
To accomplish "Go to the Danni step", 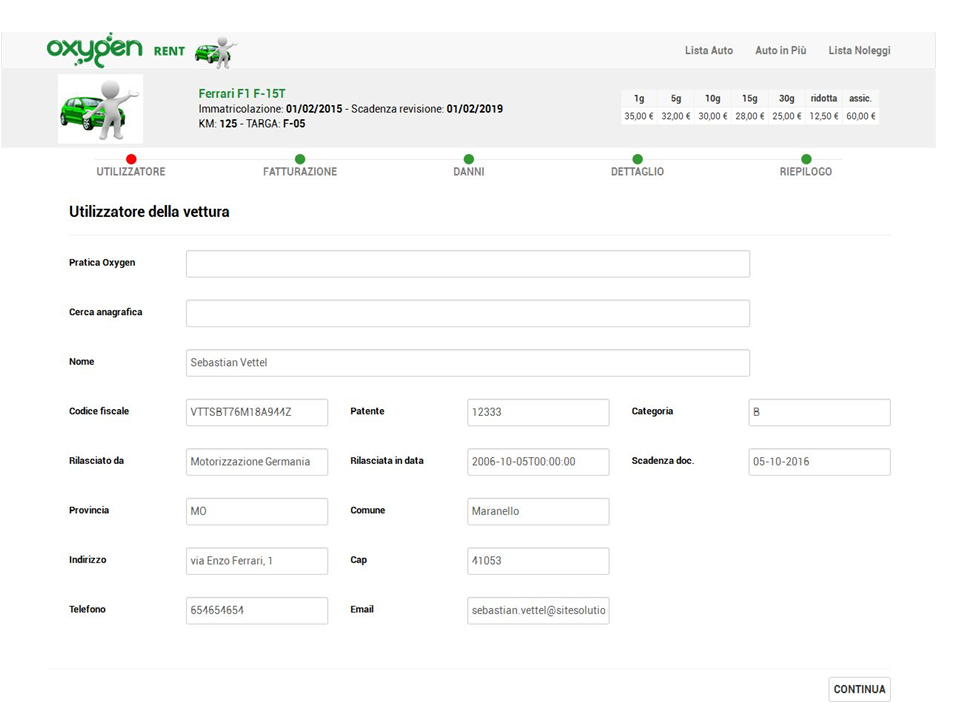I will (x=469, y=171).
